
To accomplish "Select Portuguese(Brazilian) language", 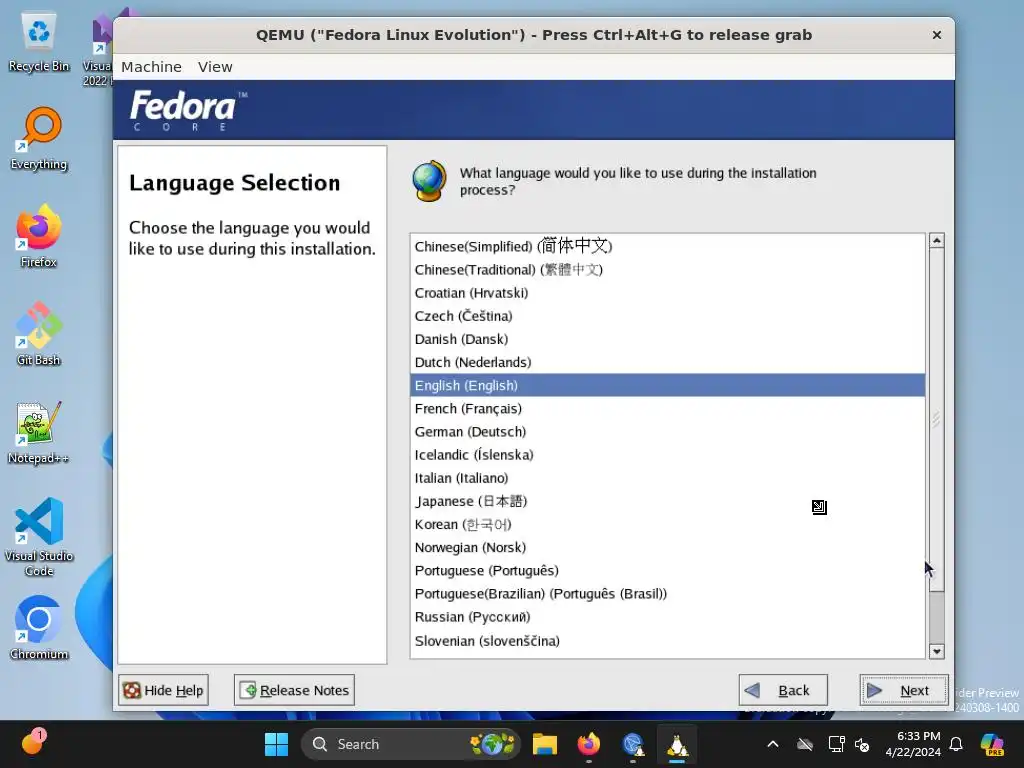I will [x=667, y=594].
